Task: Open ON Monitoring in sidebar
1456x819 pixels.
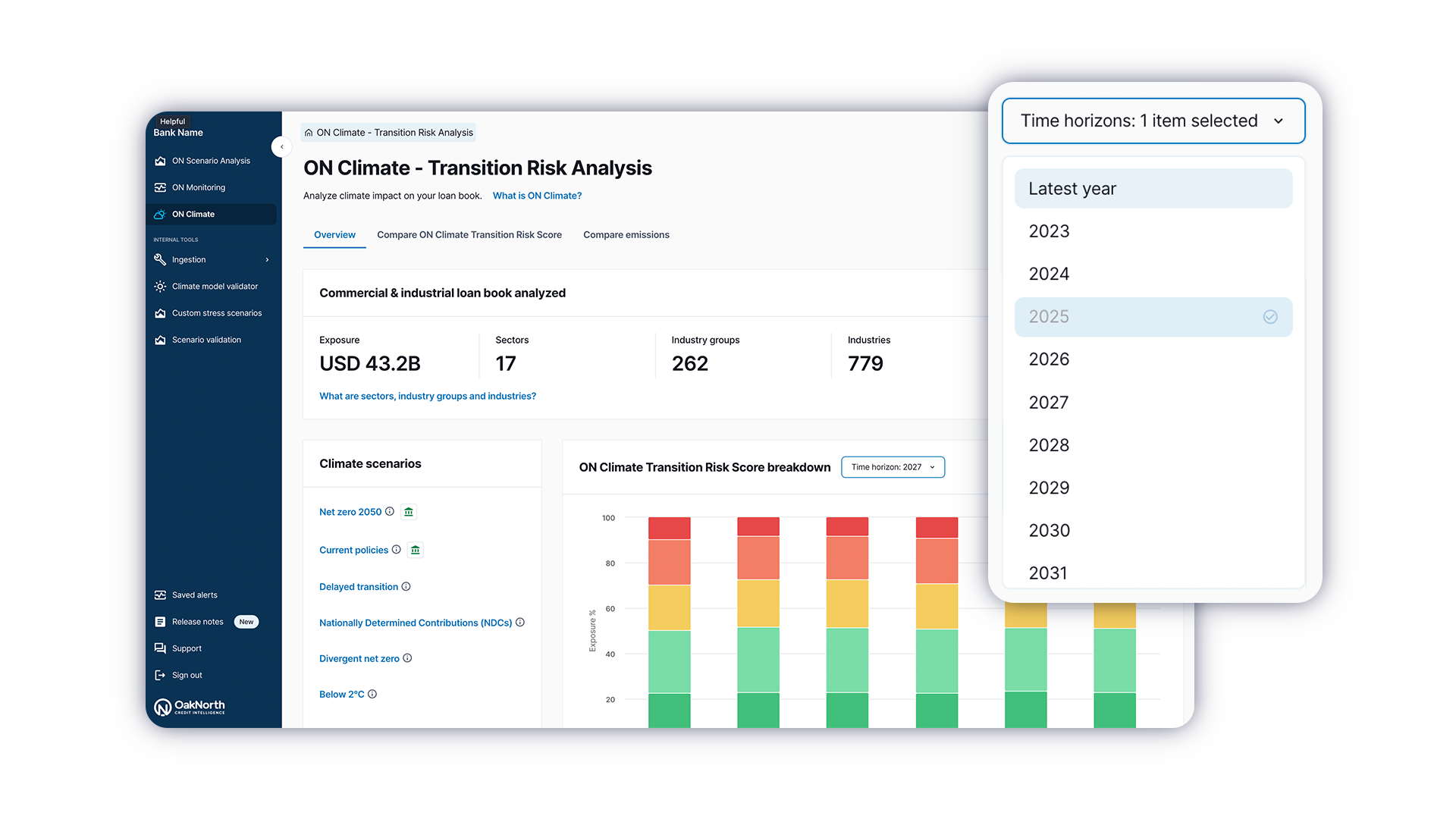Action: pyautogui.click(x=199, y=187)
